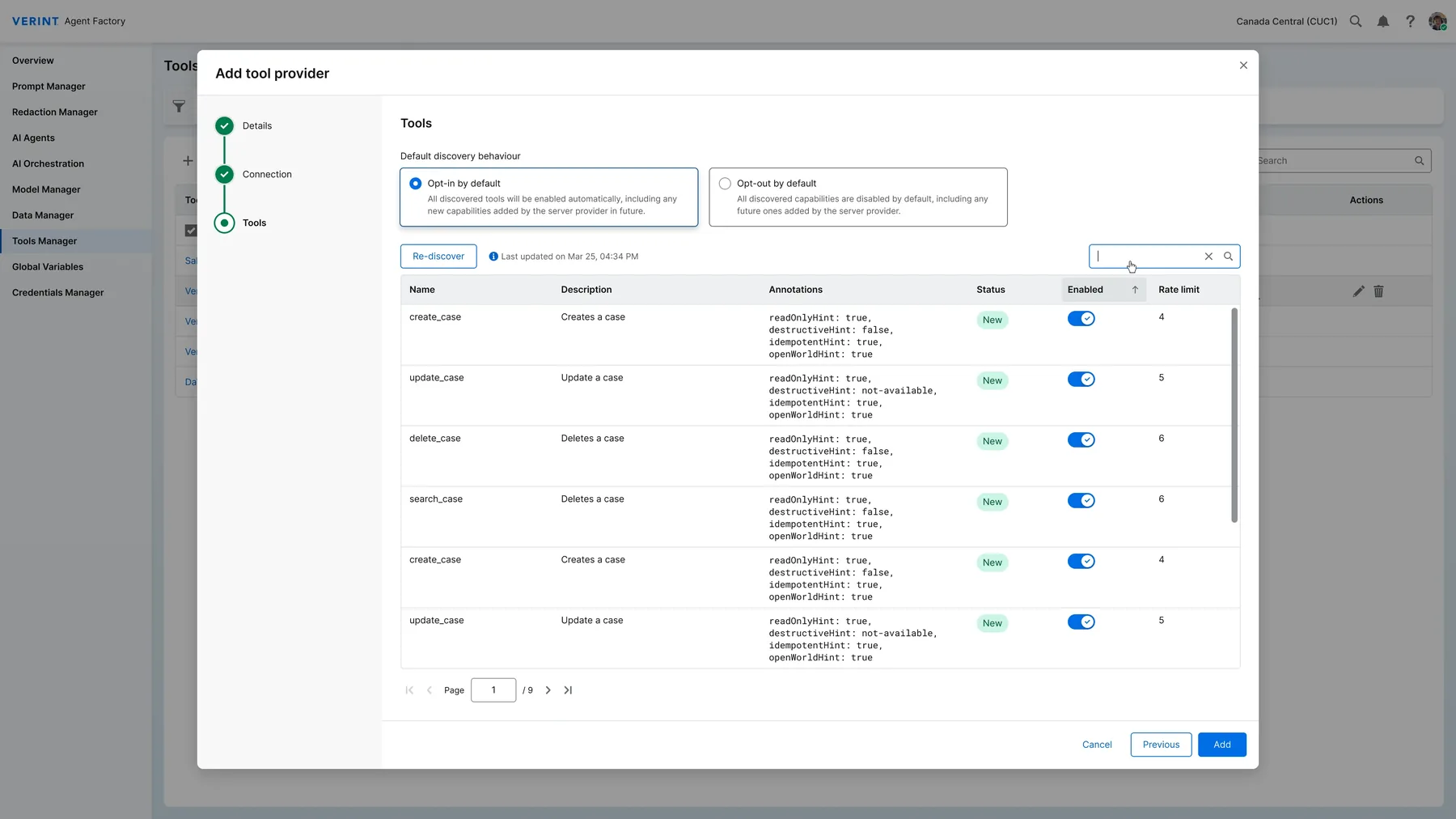Click the delete trash icon in Actions
The height and width of the screenshot is (819, 1456).
pyautogui.click(x=1378, y=291)
